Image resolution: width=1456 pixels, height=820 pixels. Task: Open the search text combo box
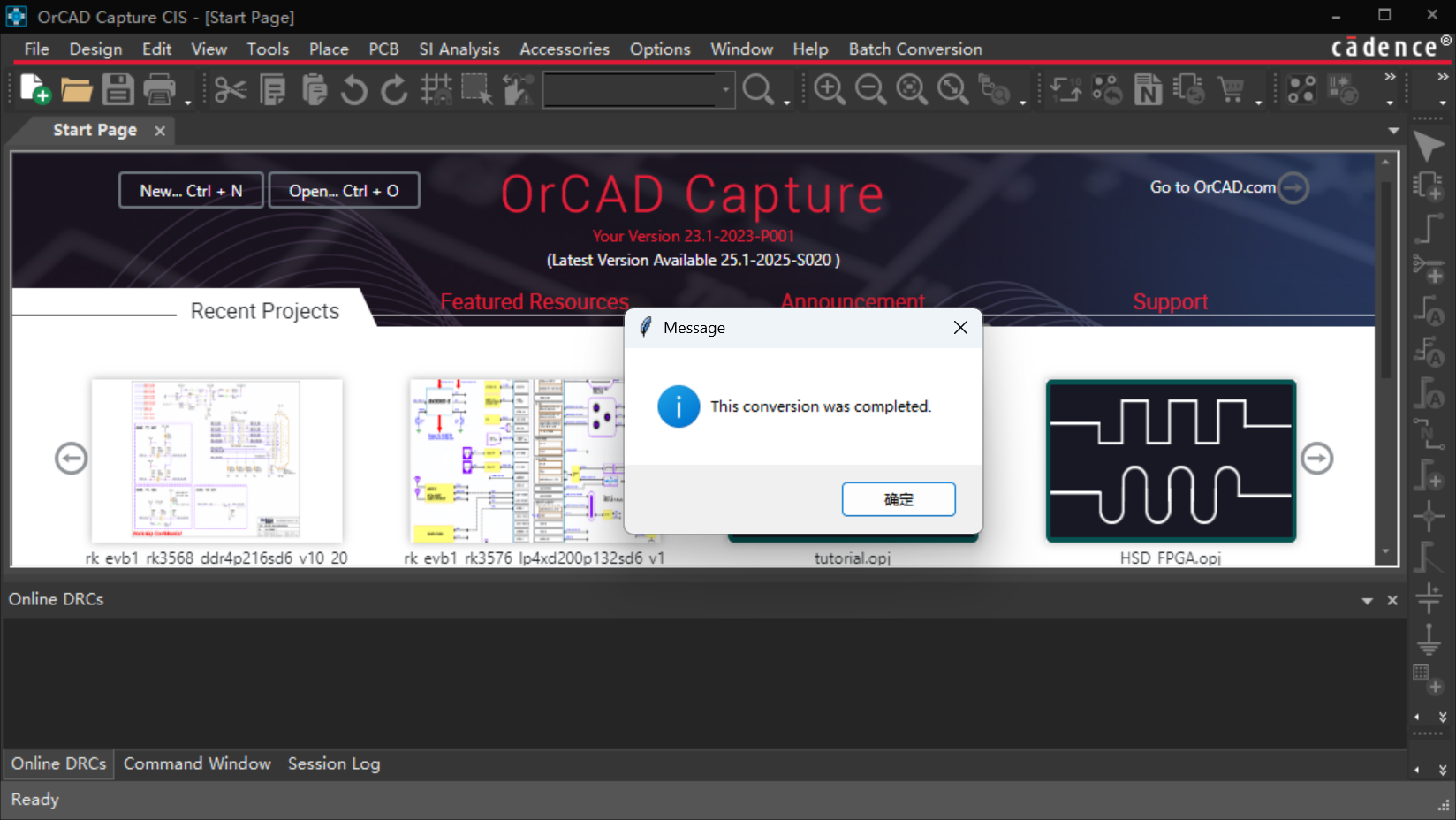(639, 89)
